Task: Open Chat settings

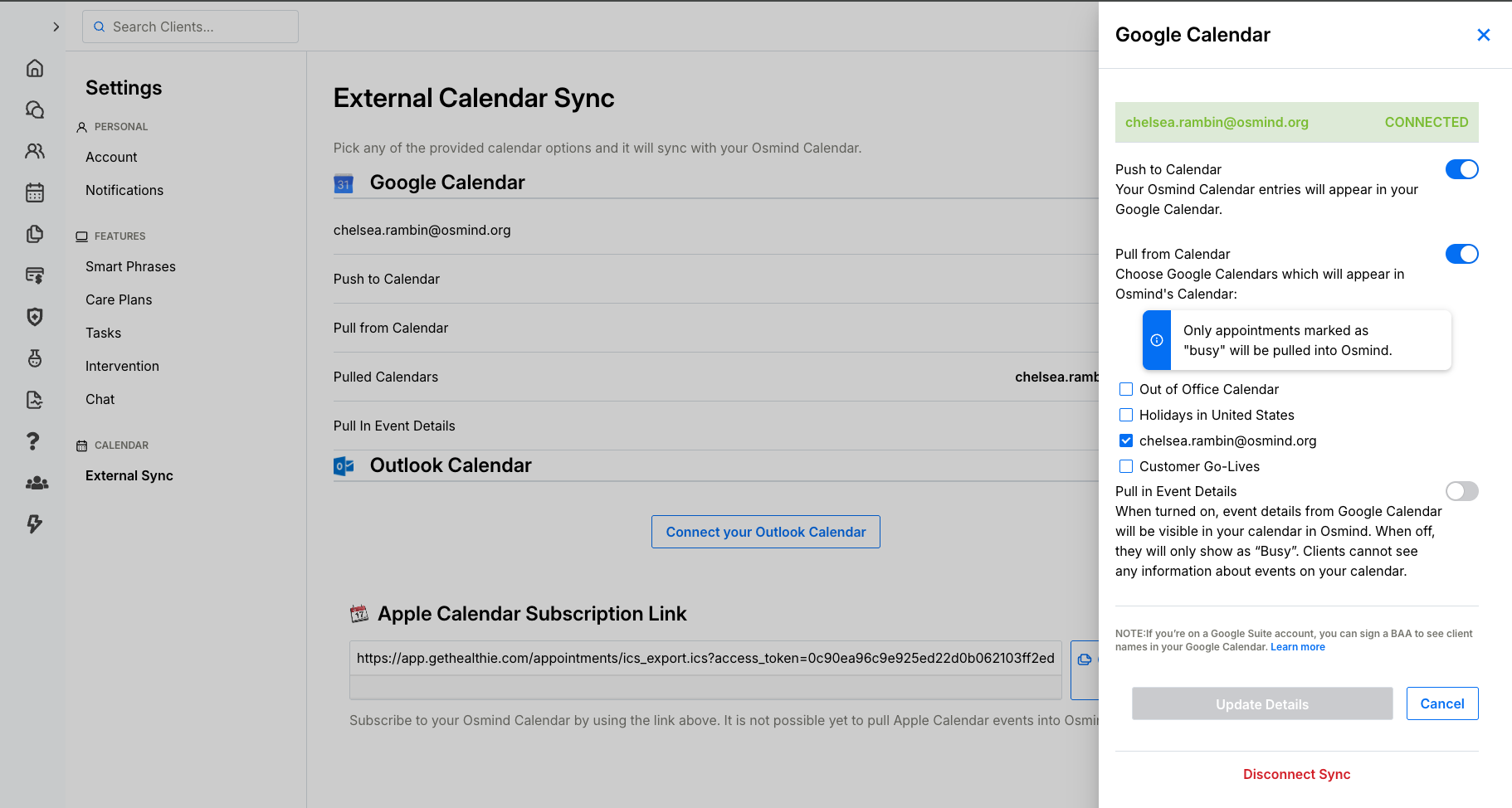Action: click(100, 399)
